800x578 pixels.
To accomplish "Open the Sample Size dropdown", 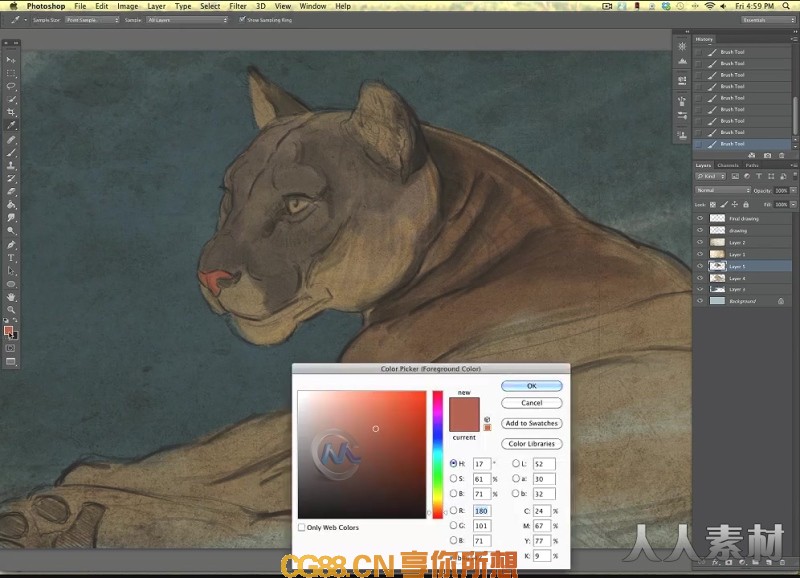I will 92,20.
